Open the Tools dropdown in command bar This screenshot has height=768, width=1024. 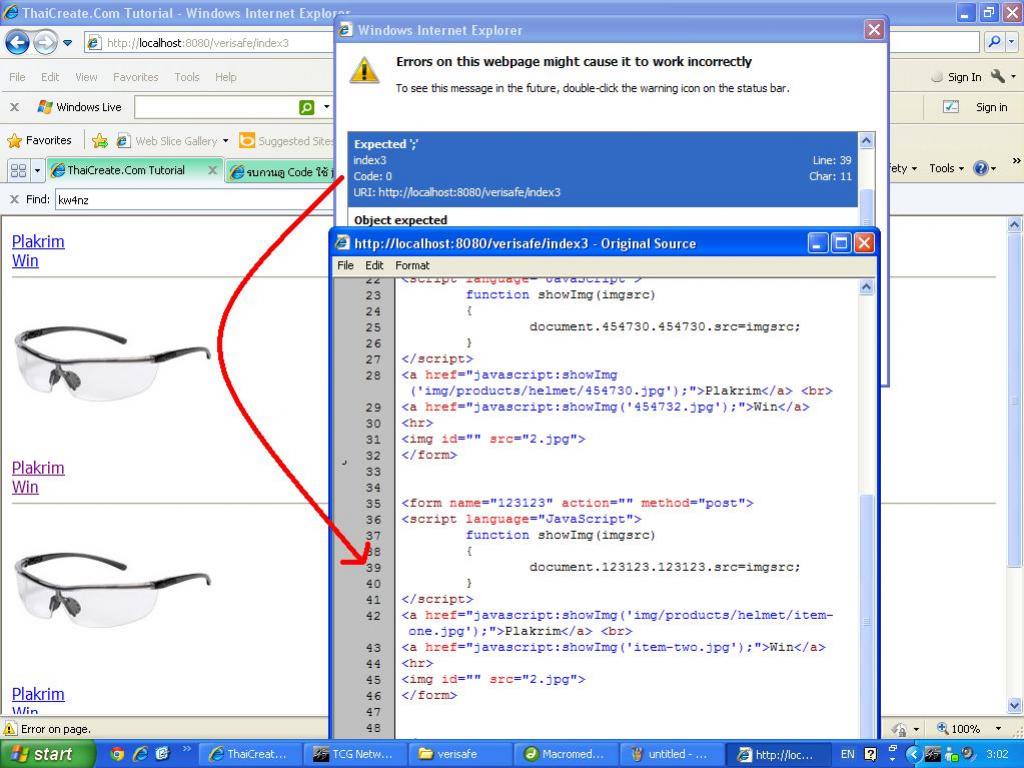click(946, 168)
